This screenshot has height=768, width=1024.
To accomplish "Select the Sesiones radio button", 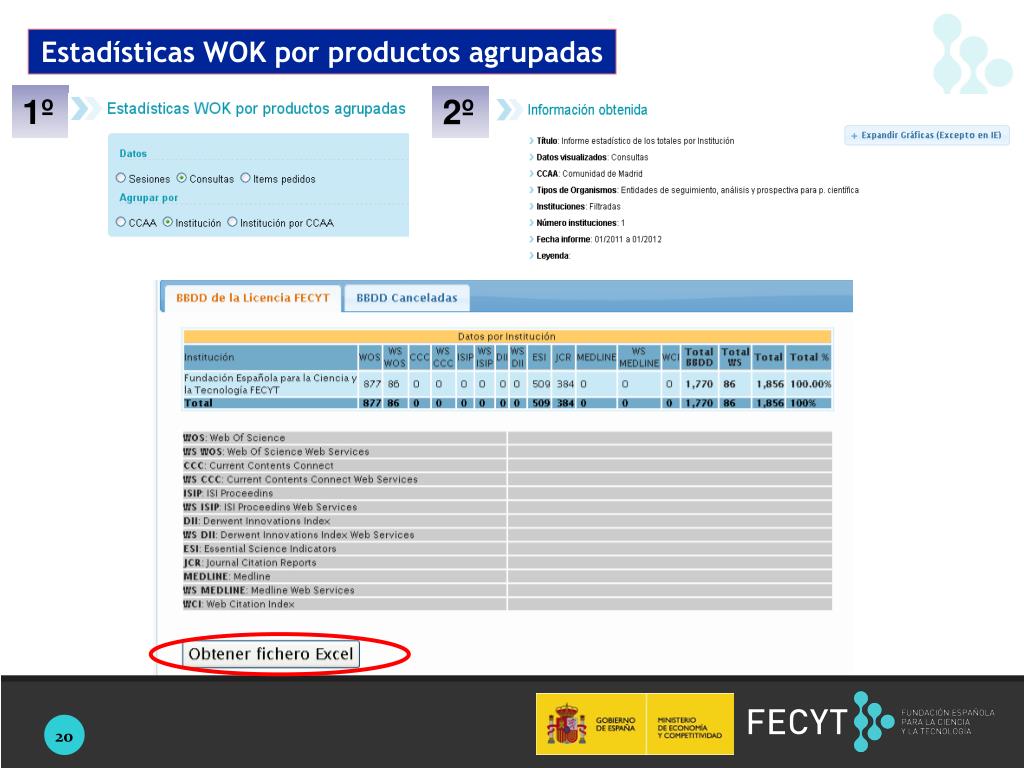I will click(121, 178).
